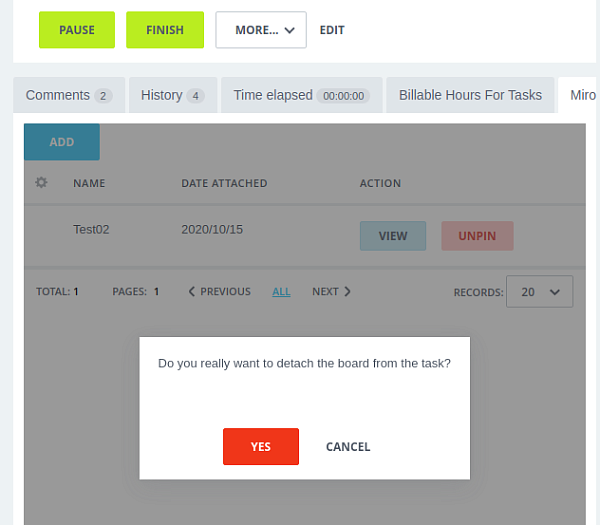Screen dimensions: 600x525
Task: Open Billable Hours For Tasks tab
Action: [470, 95]
